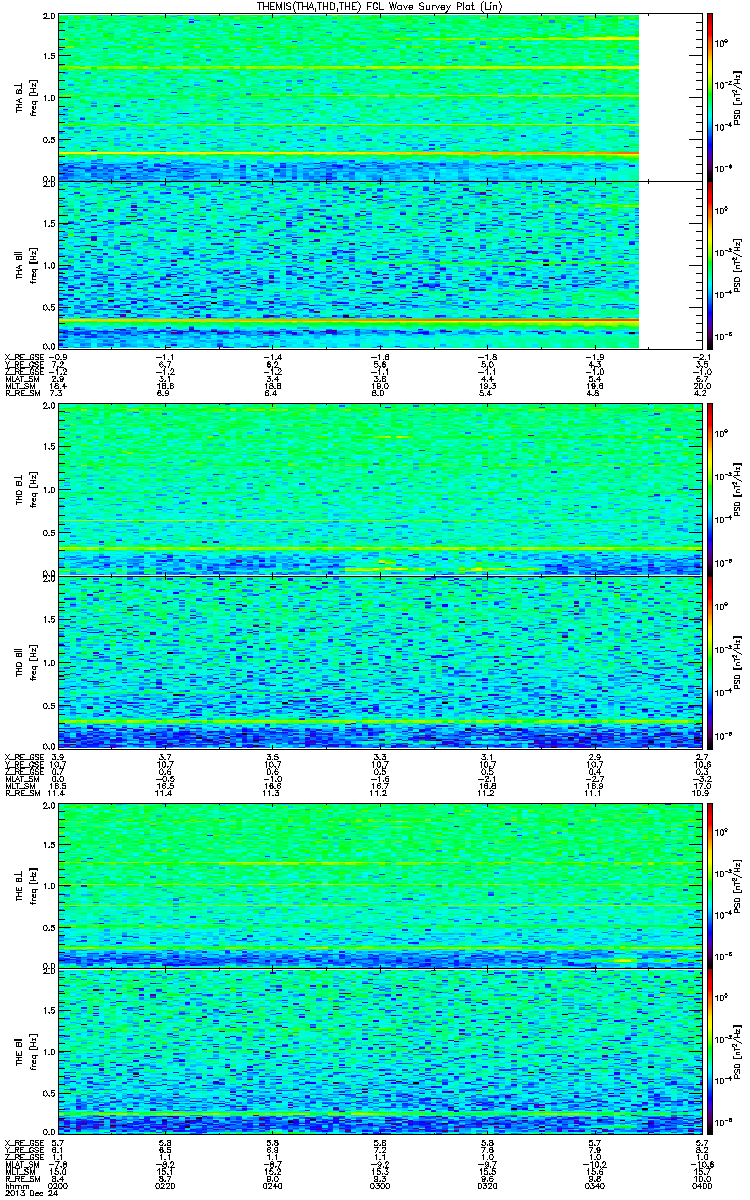Click the color bar beside THE B-perpendicular panel

pyautogui.click(x=709, y=883)
